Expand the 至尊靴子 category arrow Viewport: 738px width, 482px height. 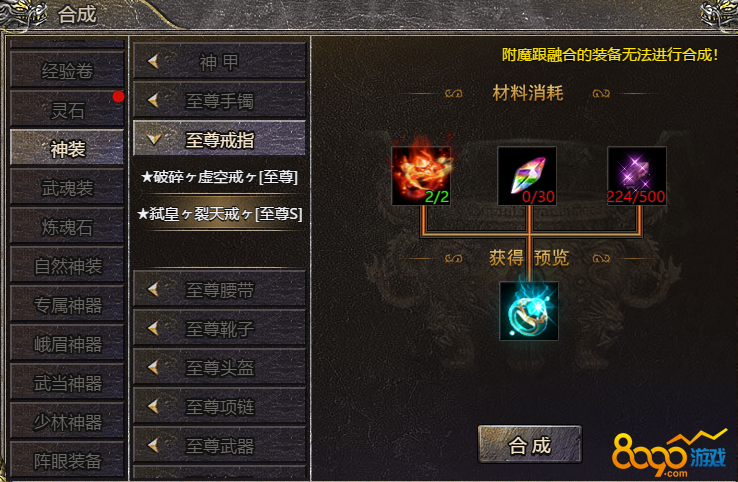point(153,328)
